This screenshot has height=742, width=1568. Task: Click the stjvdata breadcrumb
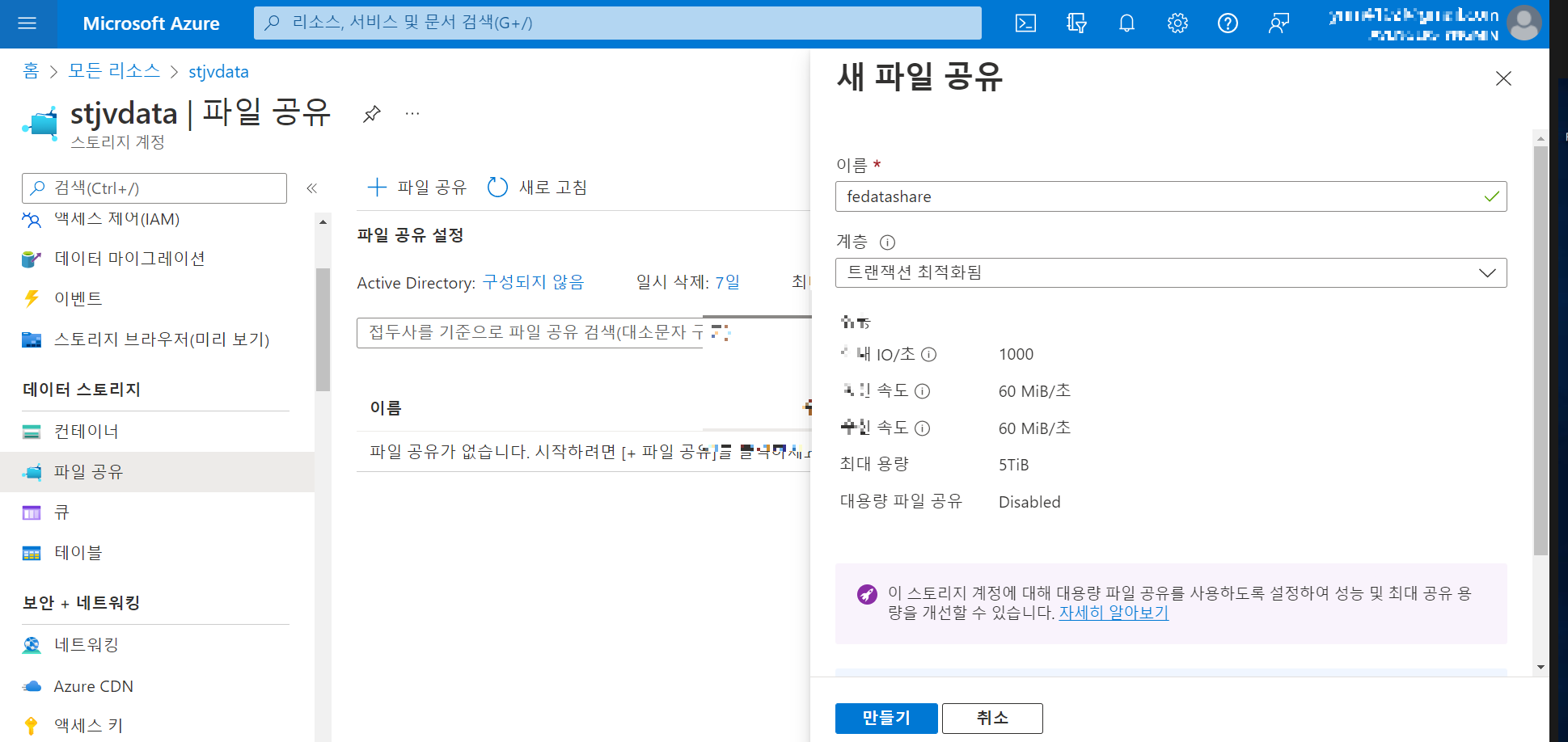[x=218, y=72]
